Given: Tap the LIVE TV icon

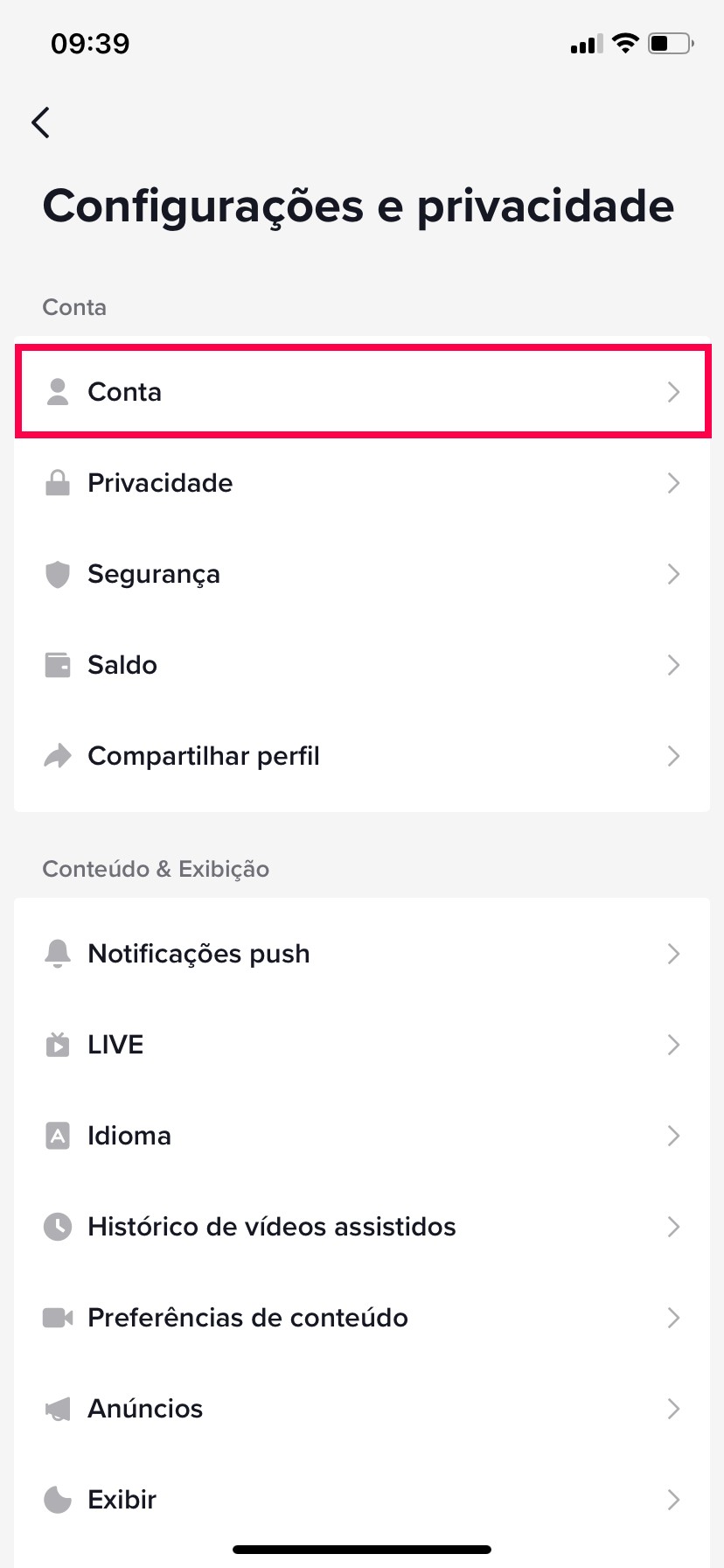Looking at the screenshot, I should 58,1045.
